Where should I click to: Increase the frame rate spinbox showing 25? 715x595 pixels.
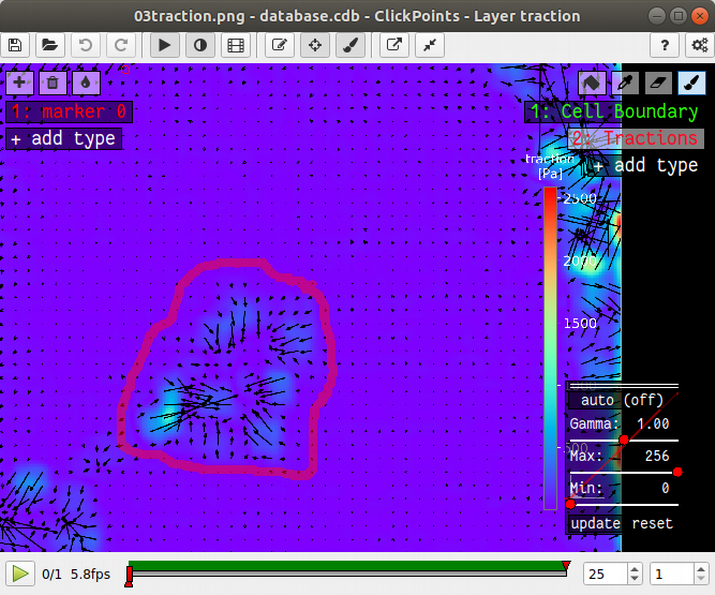634,569
